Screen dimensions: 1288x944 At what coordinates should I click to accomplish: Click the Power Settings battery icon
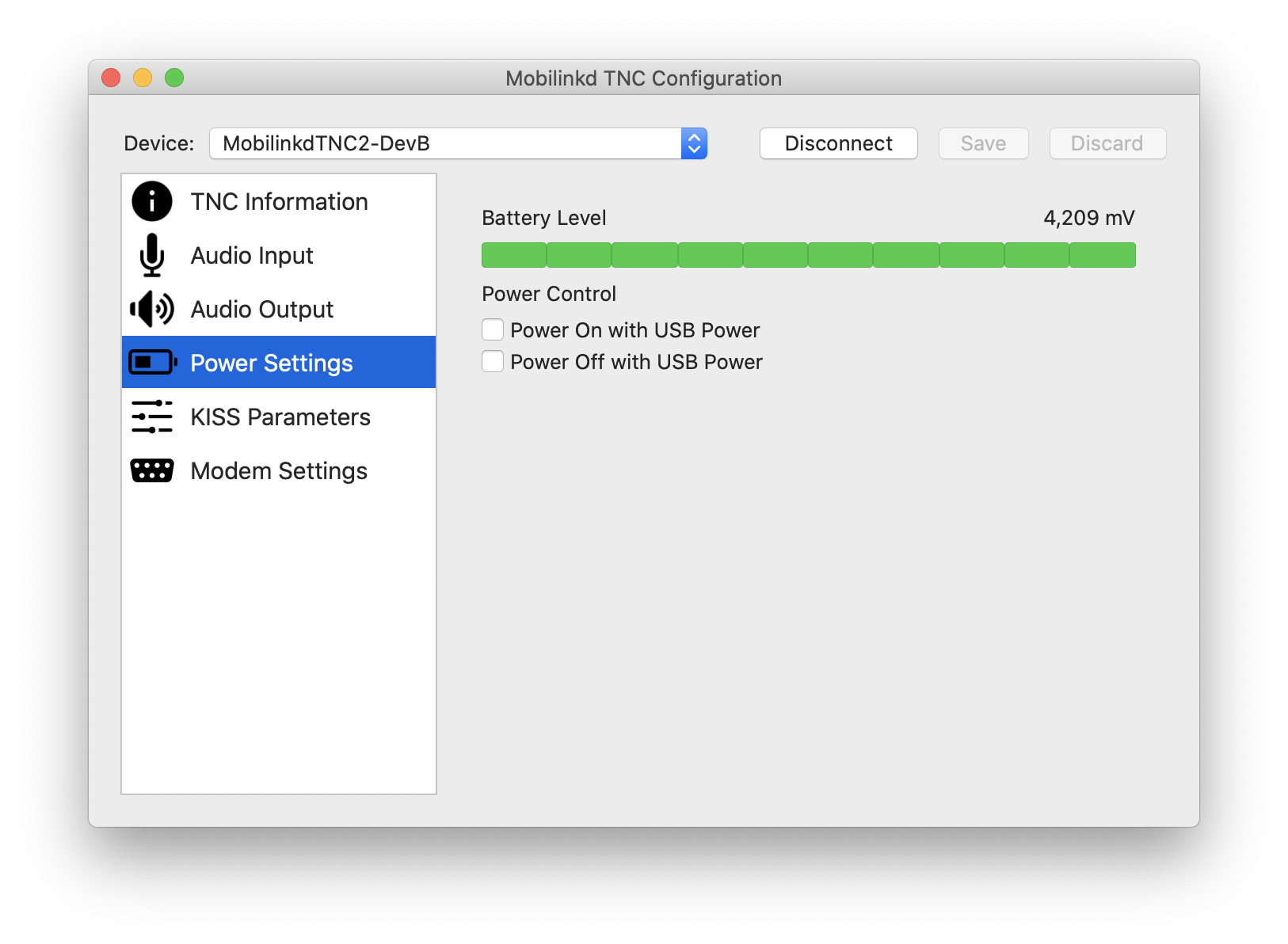point(153,363)
